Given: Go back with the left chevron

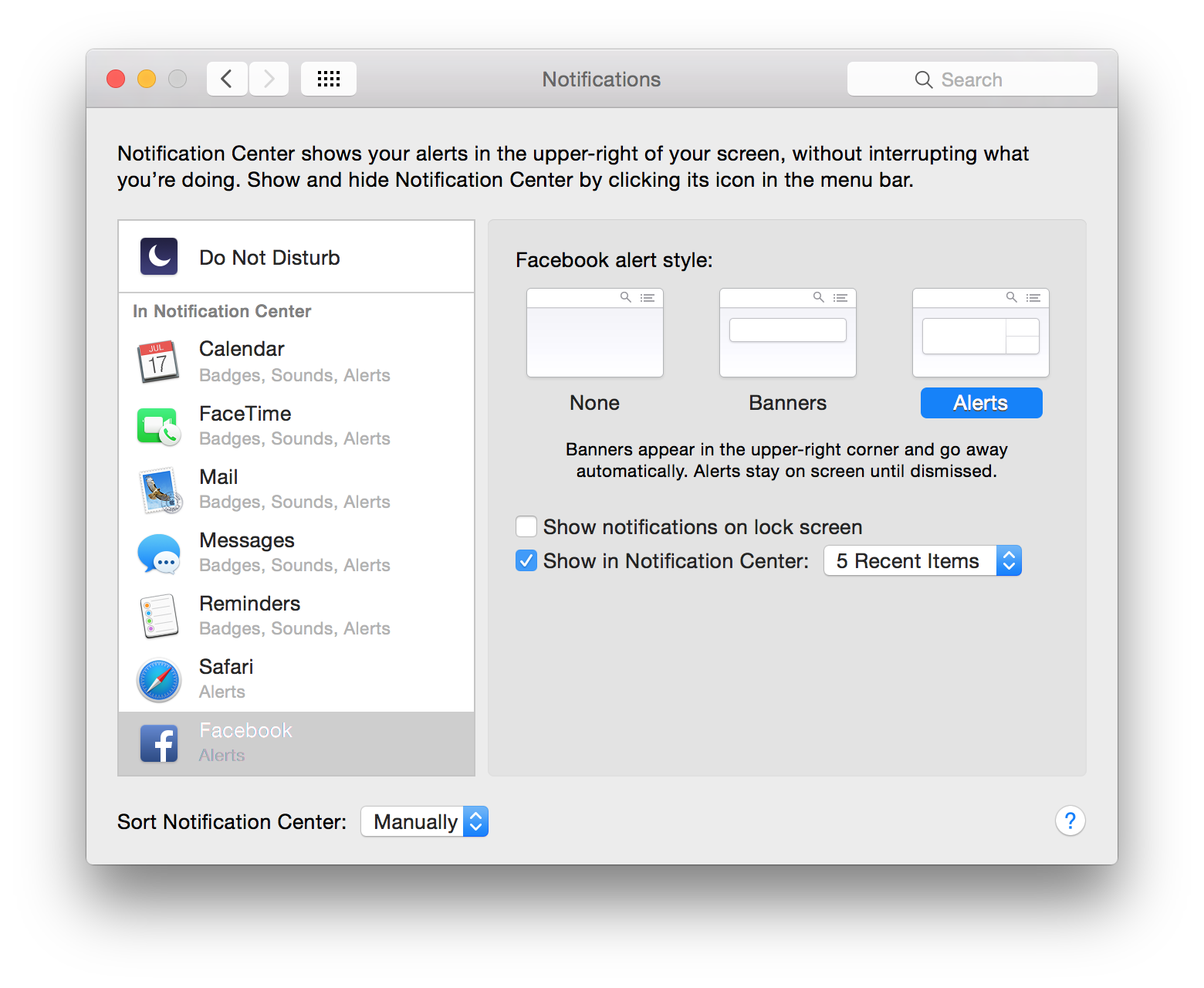Looking at the screenshot, I should point(227,79).
